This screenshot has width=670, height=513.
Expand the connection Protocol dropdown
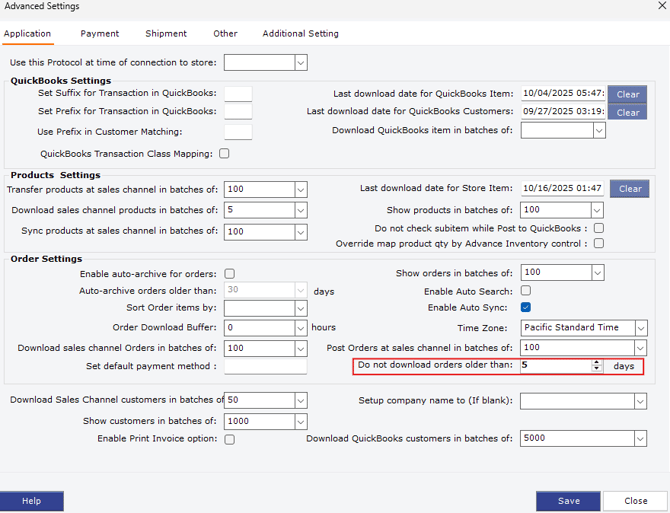pos(301,63)
